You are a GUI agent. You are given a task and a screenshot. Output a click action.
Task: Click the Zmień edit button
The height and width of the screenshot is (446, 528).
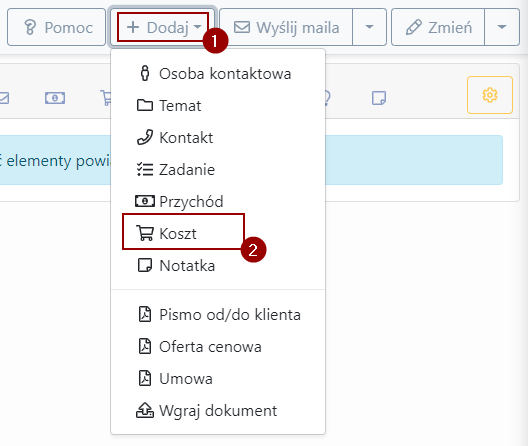pos(438,27)
